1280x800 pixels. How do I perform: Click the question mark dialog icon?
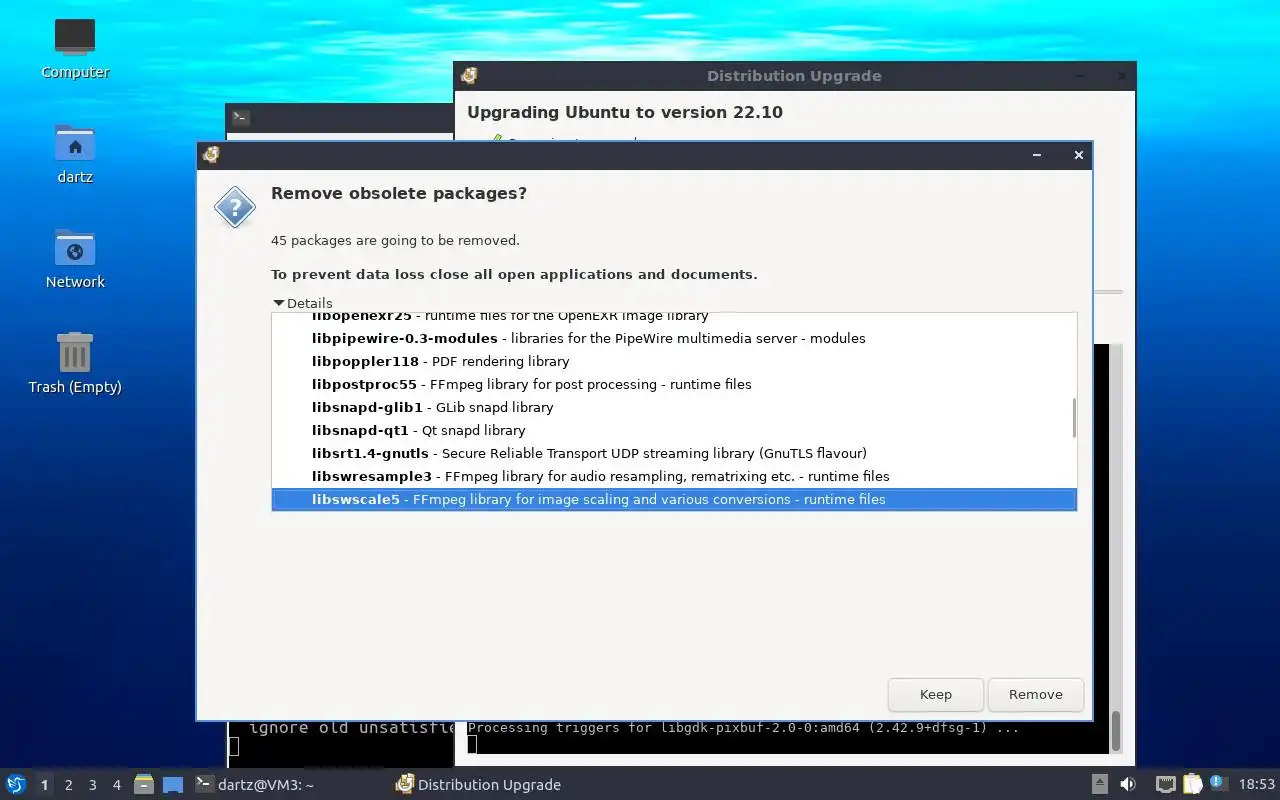pos(235,207)
